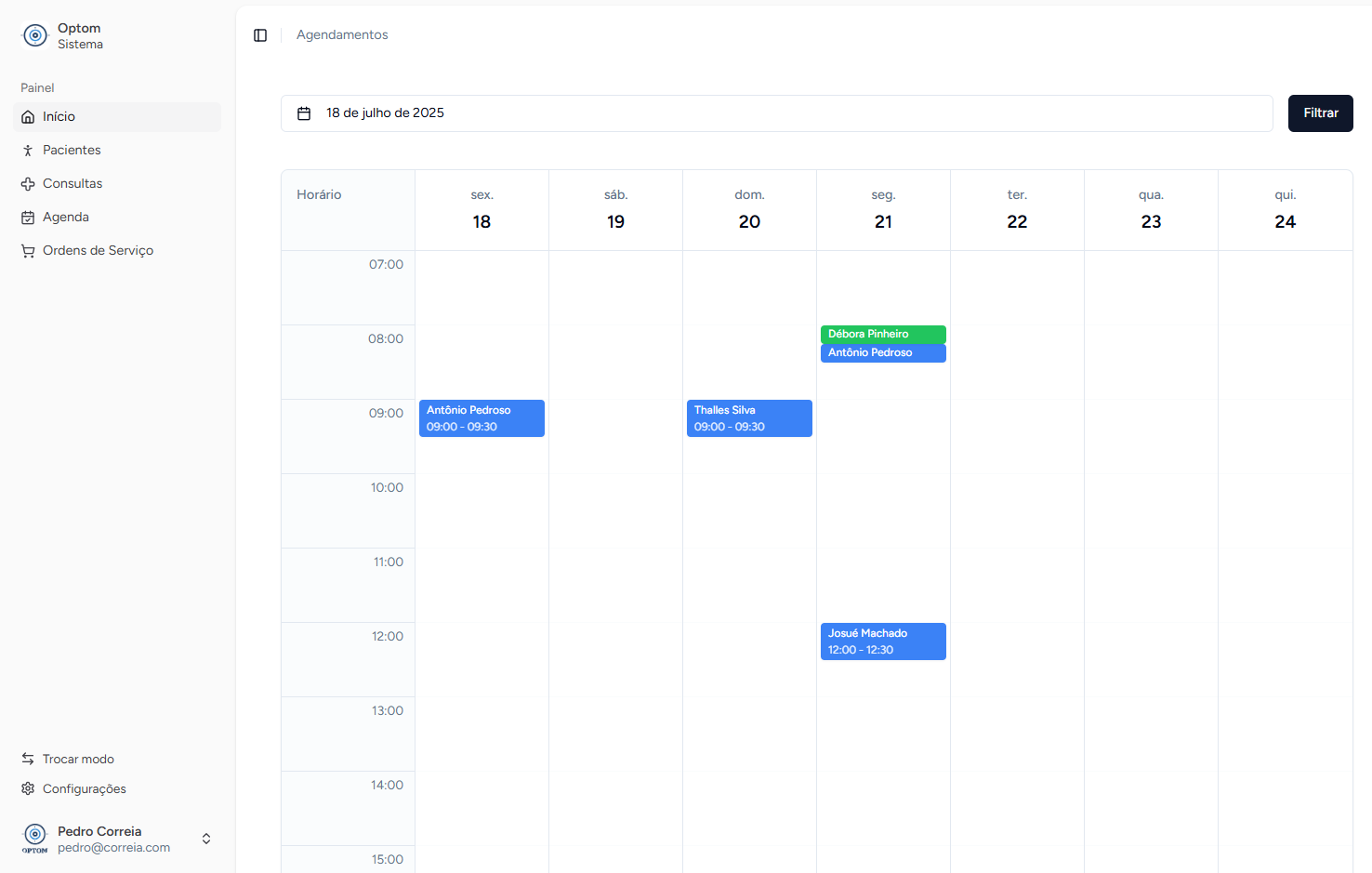The width and height of the screenshot is (1372, 873).
Task: Click the Ordens de Serviço cart icon
Action: 28,251
